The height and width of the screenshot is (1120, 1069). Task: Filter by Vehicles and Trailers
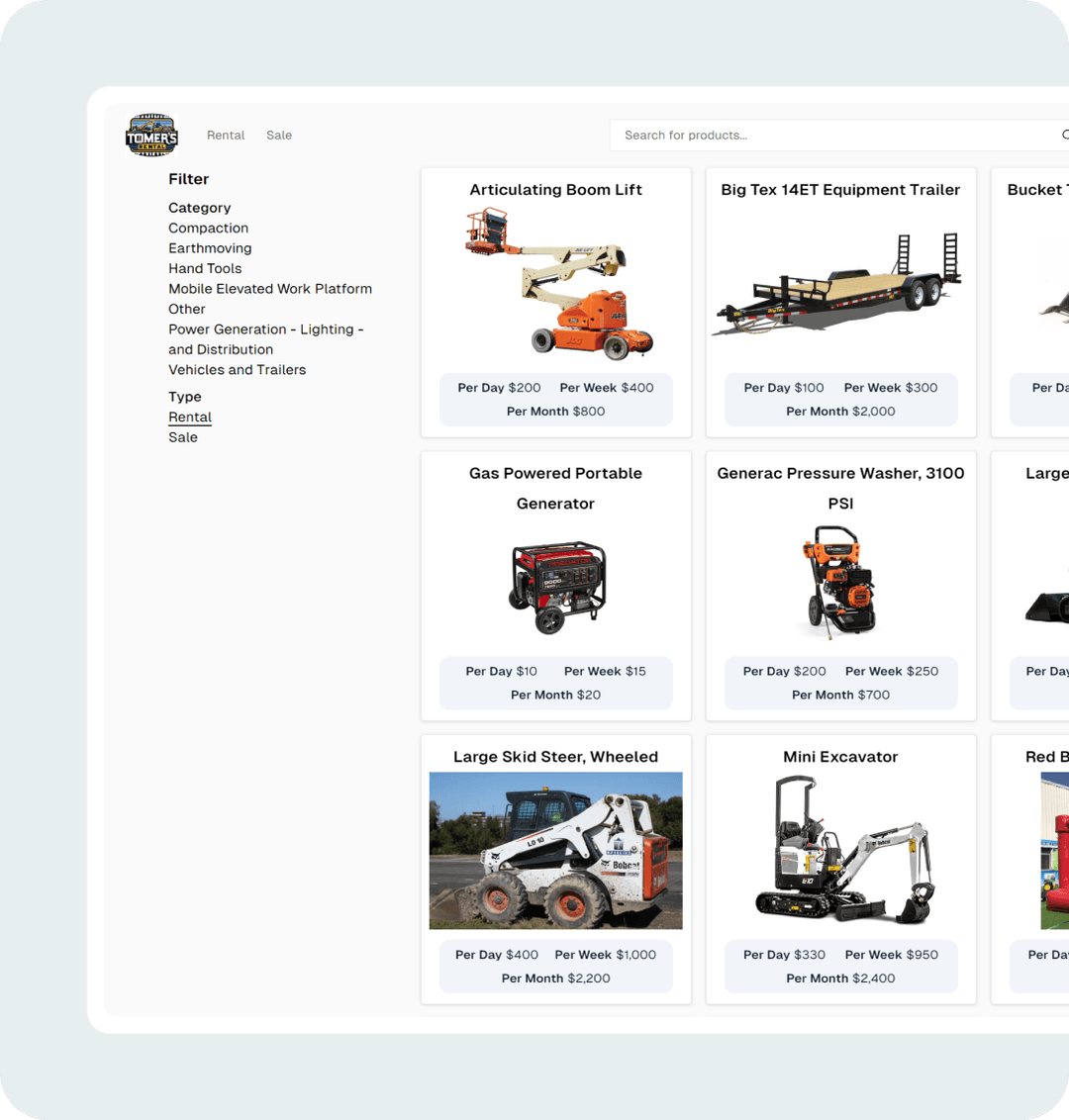237,369
